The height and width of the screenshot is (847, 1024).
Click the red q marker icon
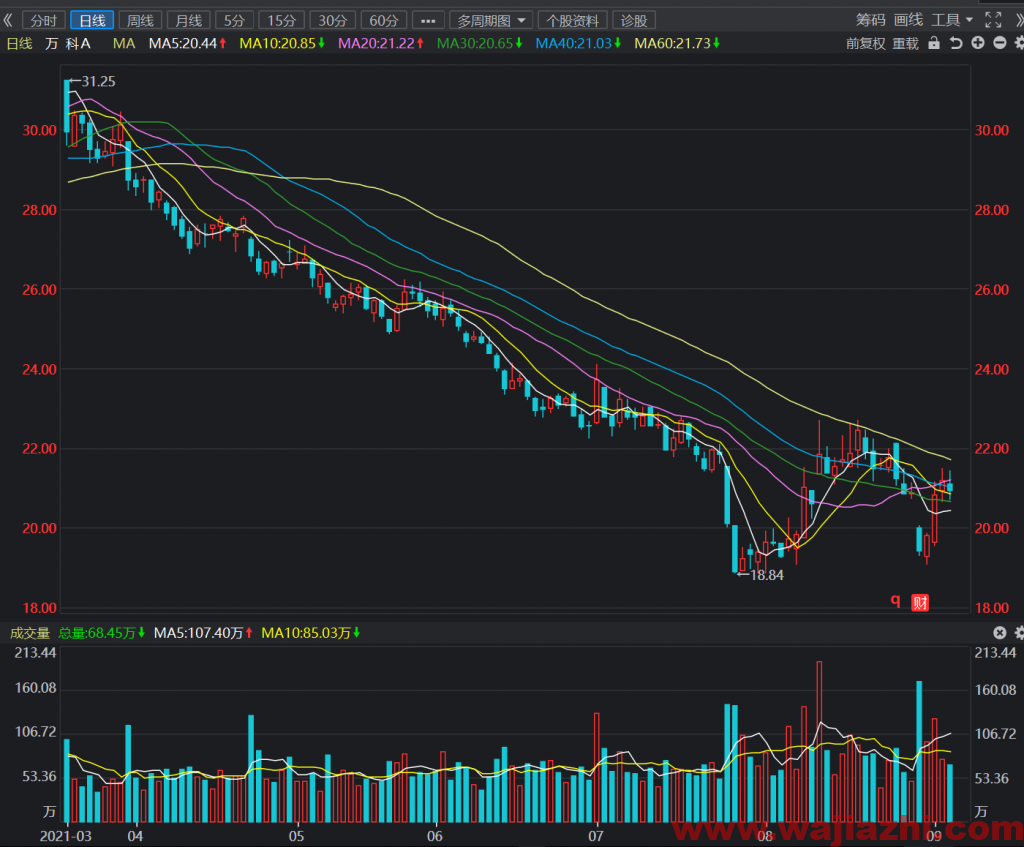tap(895, 600)
